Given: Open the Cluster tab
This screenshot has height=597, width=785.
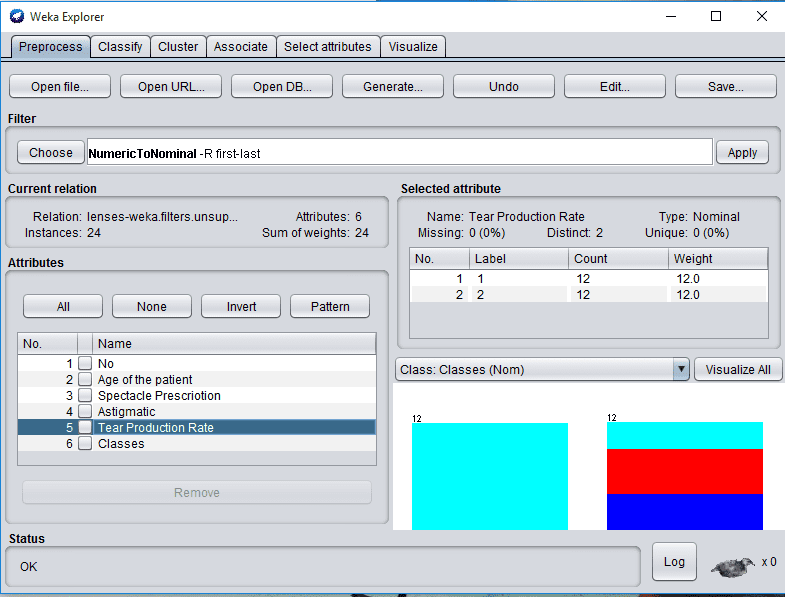Looking at the screenshot, I should click(x=178, y=47).
